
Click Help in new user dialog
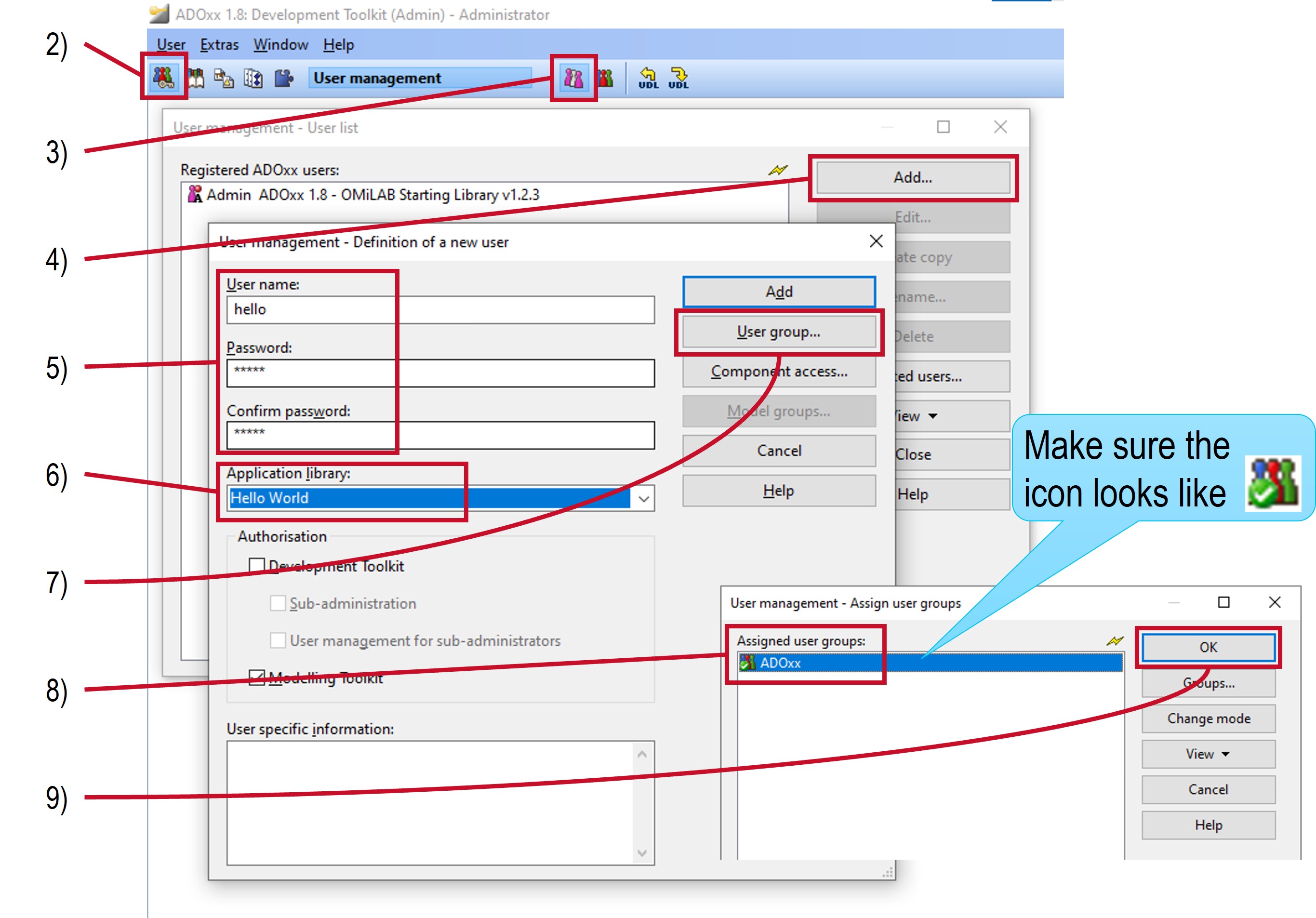pos(779,491)
